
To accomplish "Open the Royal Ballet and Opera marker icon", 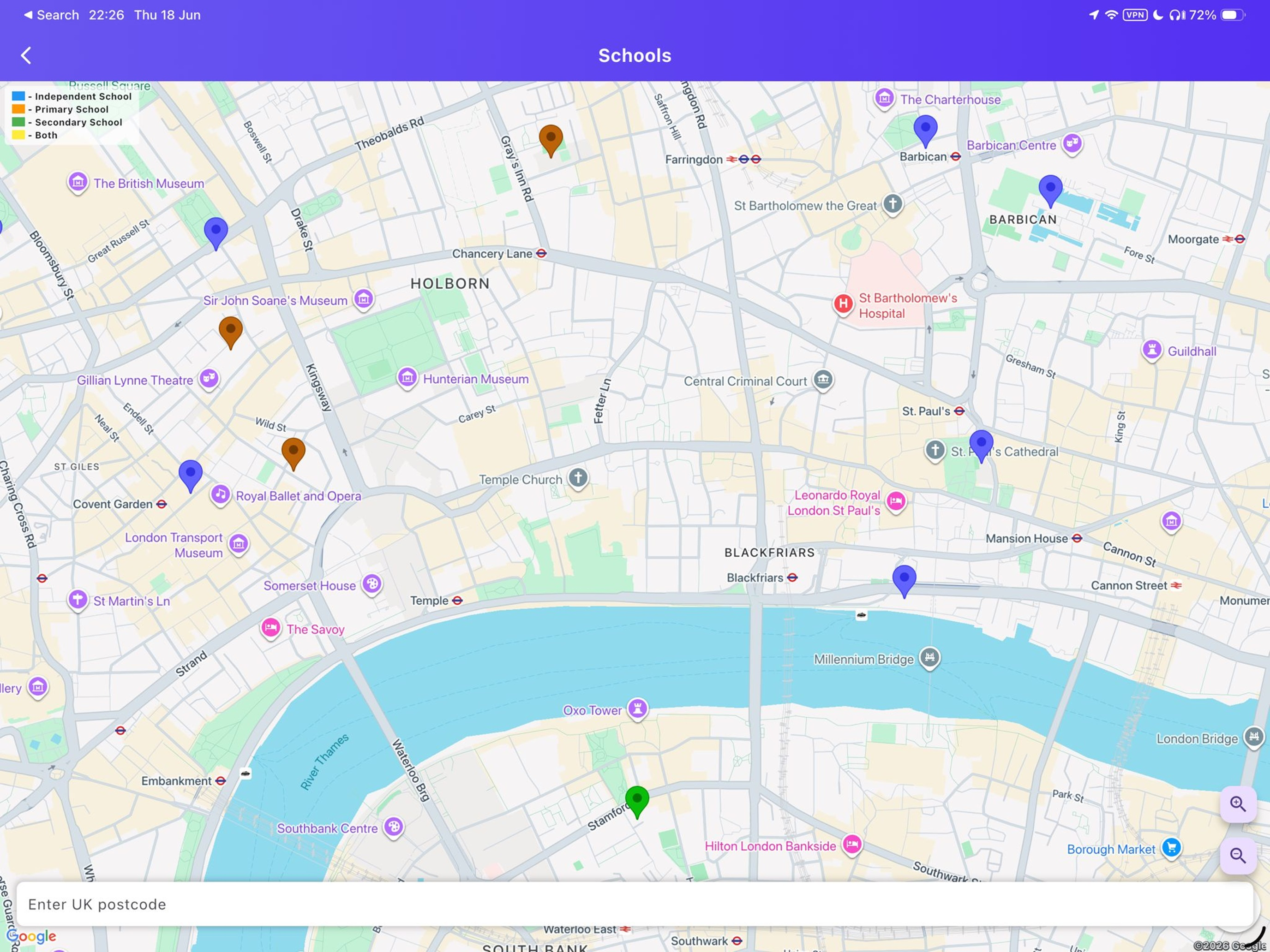I will (x=221, y=494).
